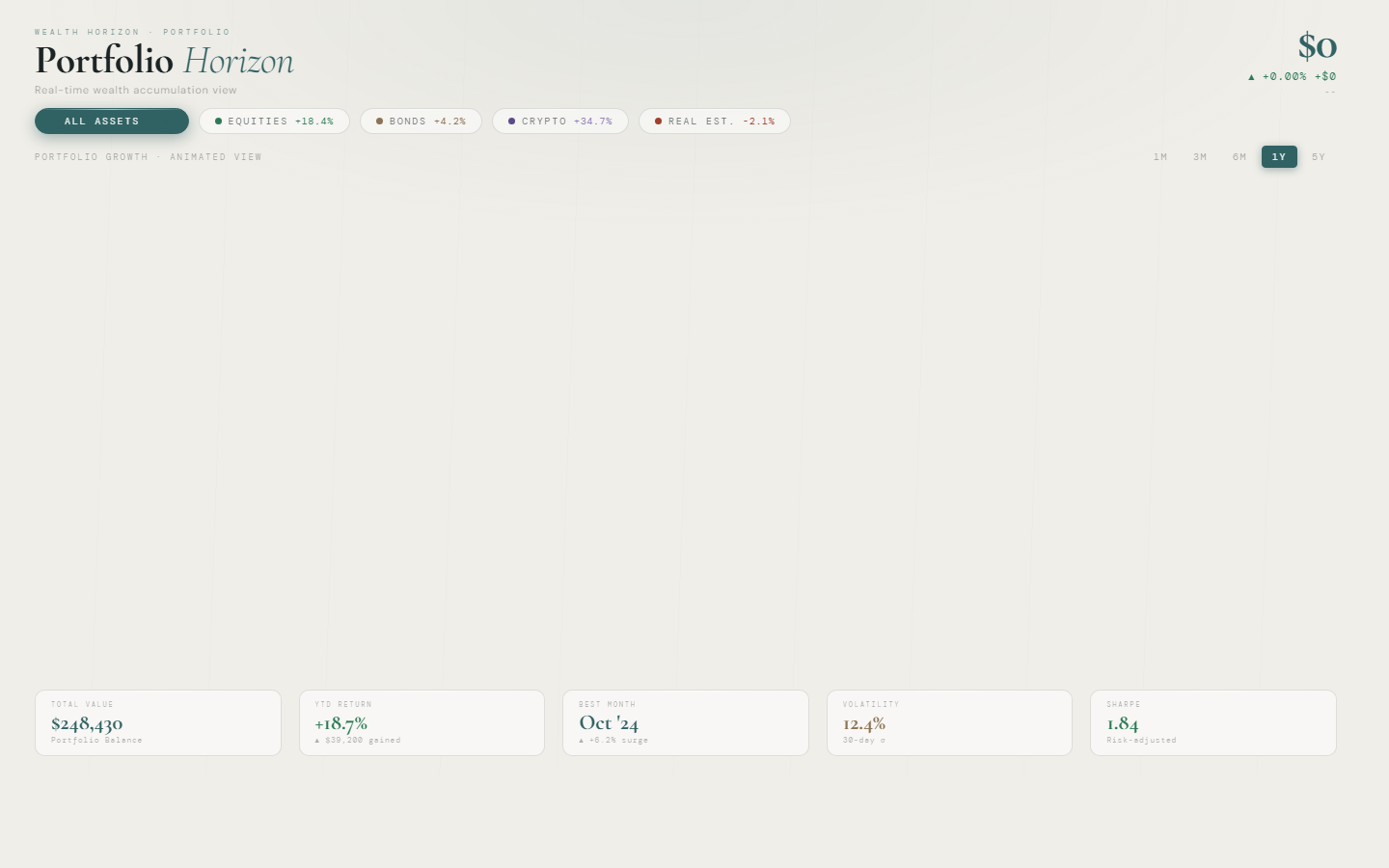Viewport: 1389px width, 868px height.
Task: Click the ALL ASSETS button
Action: (112, 122)
